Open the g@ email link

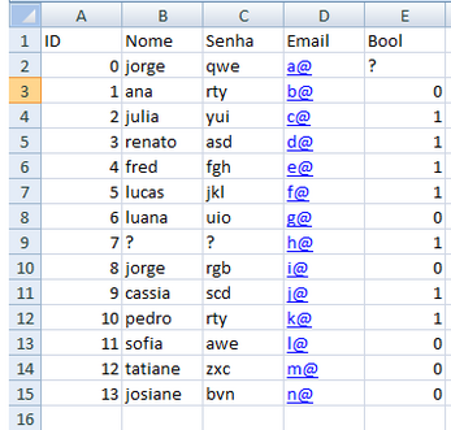(299, 218)
